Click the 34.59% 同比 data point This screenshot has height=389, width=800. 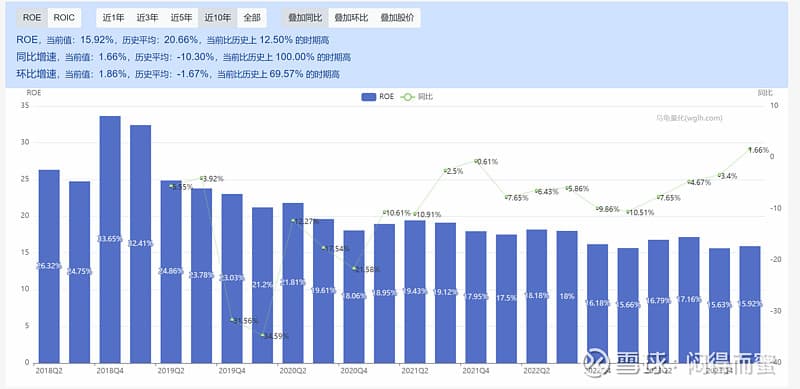point(262,335)
